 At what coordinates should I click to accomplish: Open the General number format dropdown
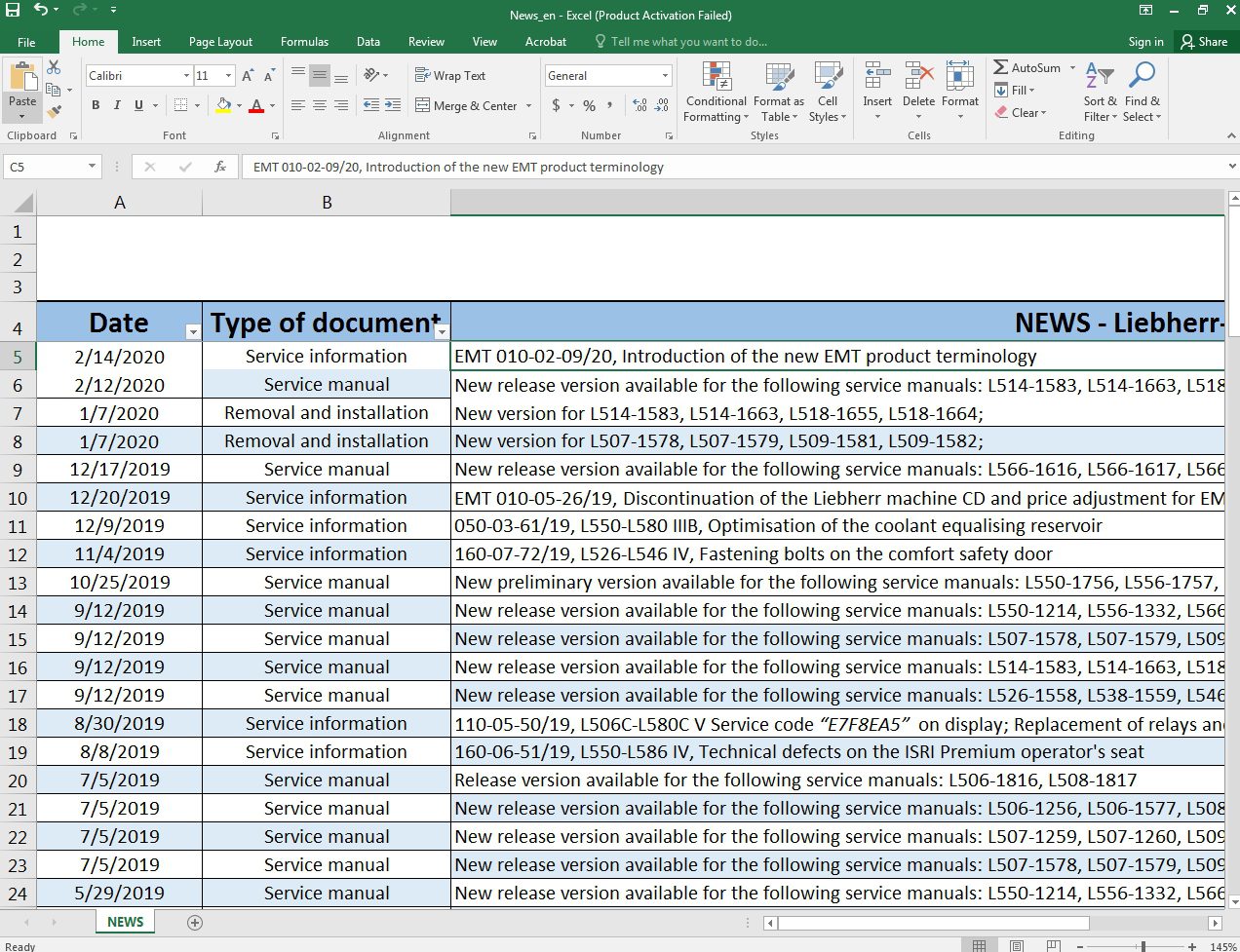(665, 75)
